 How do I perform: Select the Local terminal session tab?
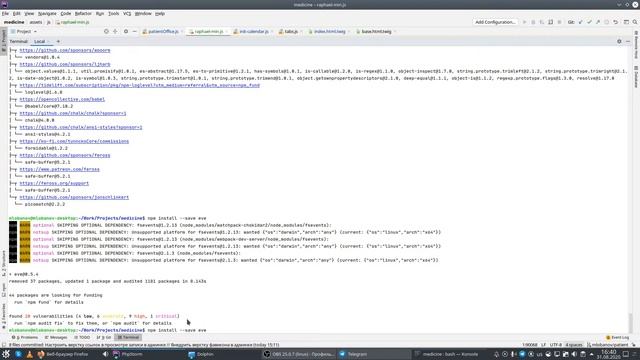(x=41, y=41)
